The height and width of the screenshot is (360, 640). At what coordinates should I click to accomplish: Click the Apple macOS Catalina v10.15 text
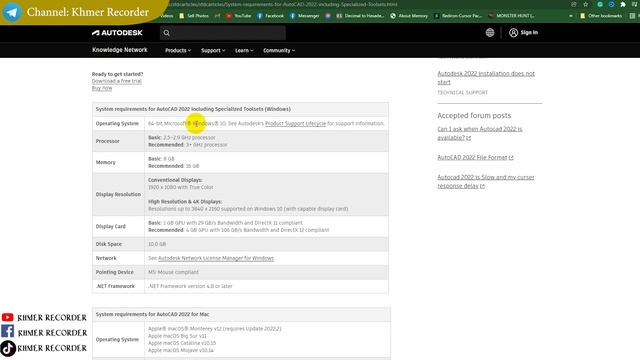(182, 343)
